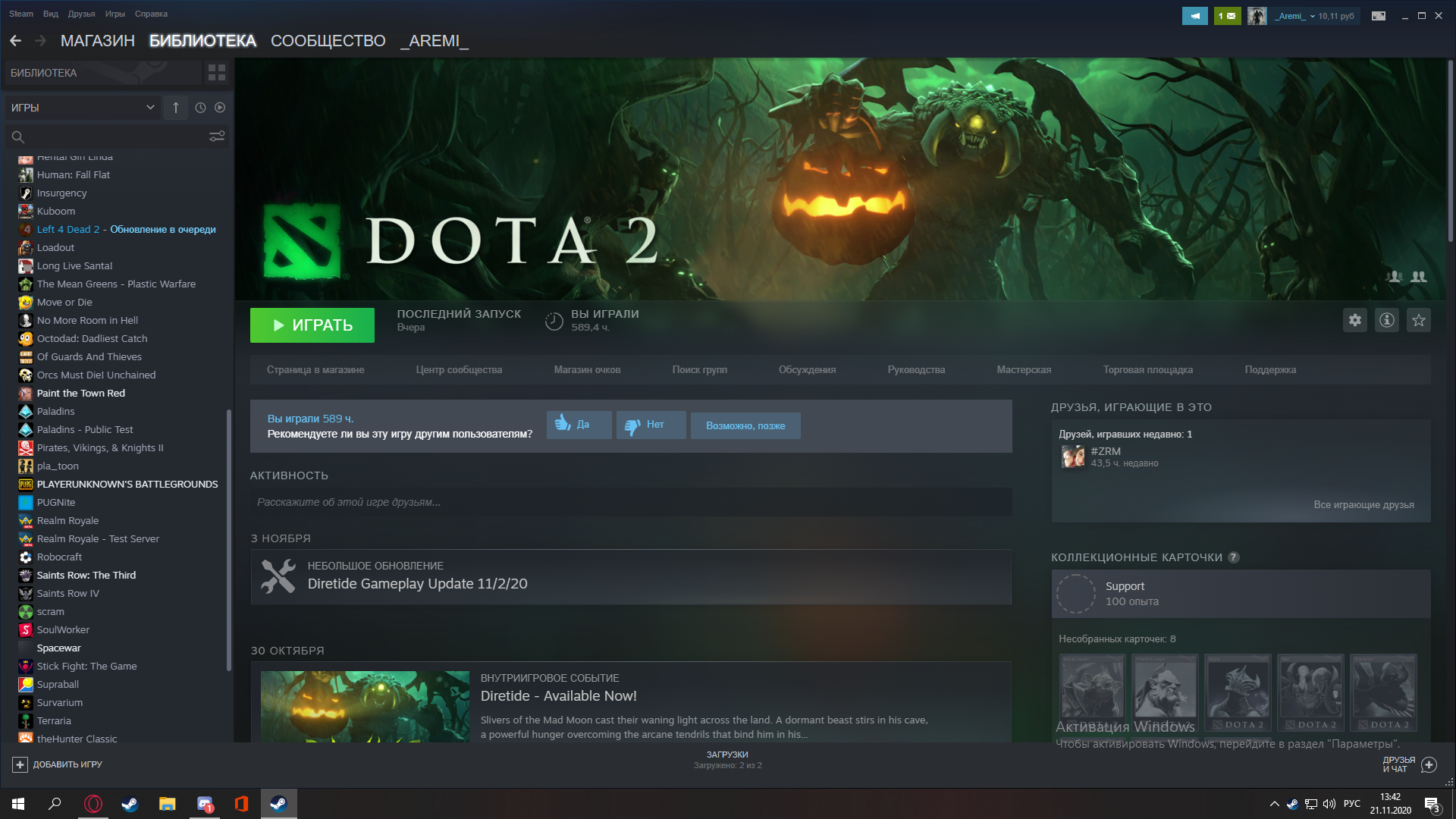This screenshot has height=819, width=1456.
Task: Open the Вид menu
Action: 51,14
